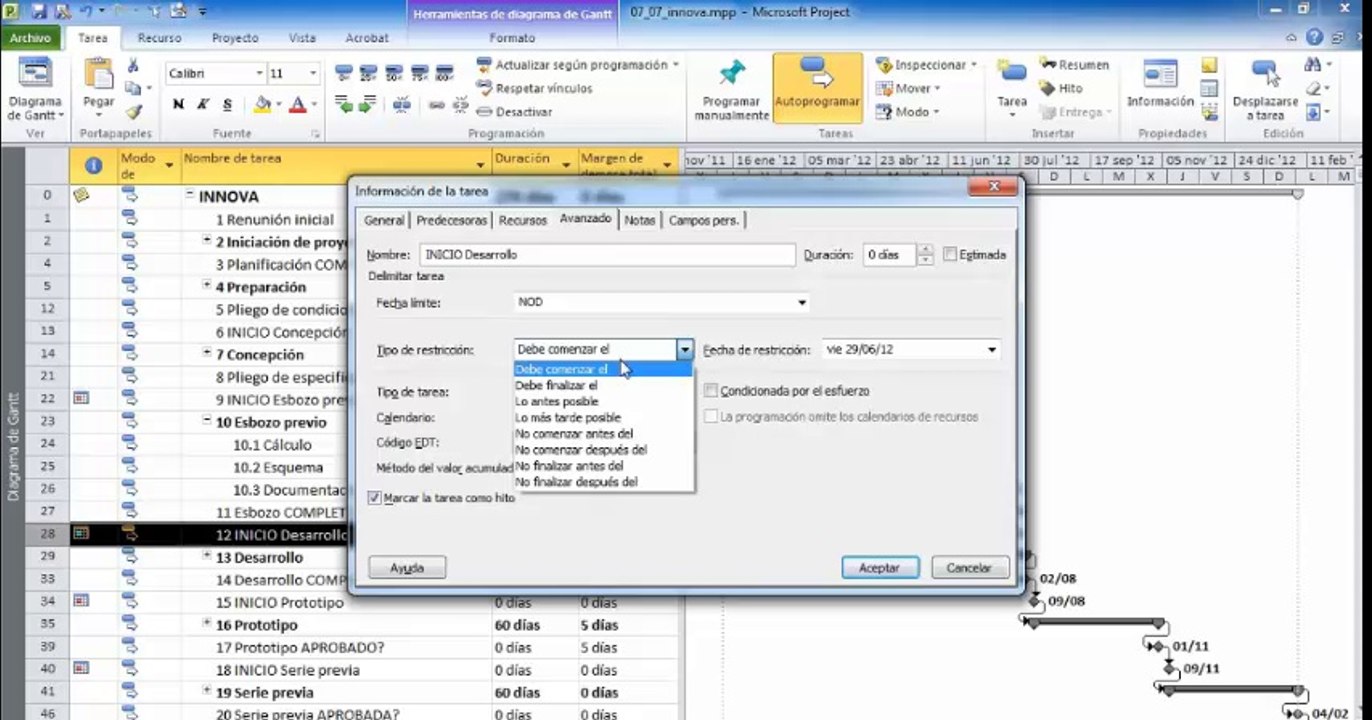Screen dimensions: 1372x720
Task: Click Respetar vínculos in Programación group
Action: 535,89
